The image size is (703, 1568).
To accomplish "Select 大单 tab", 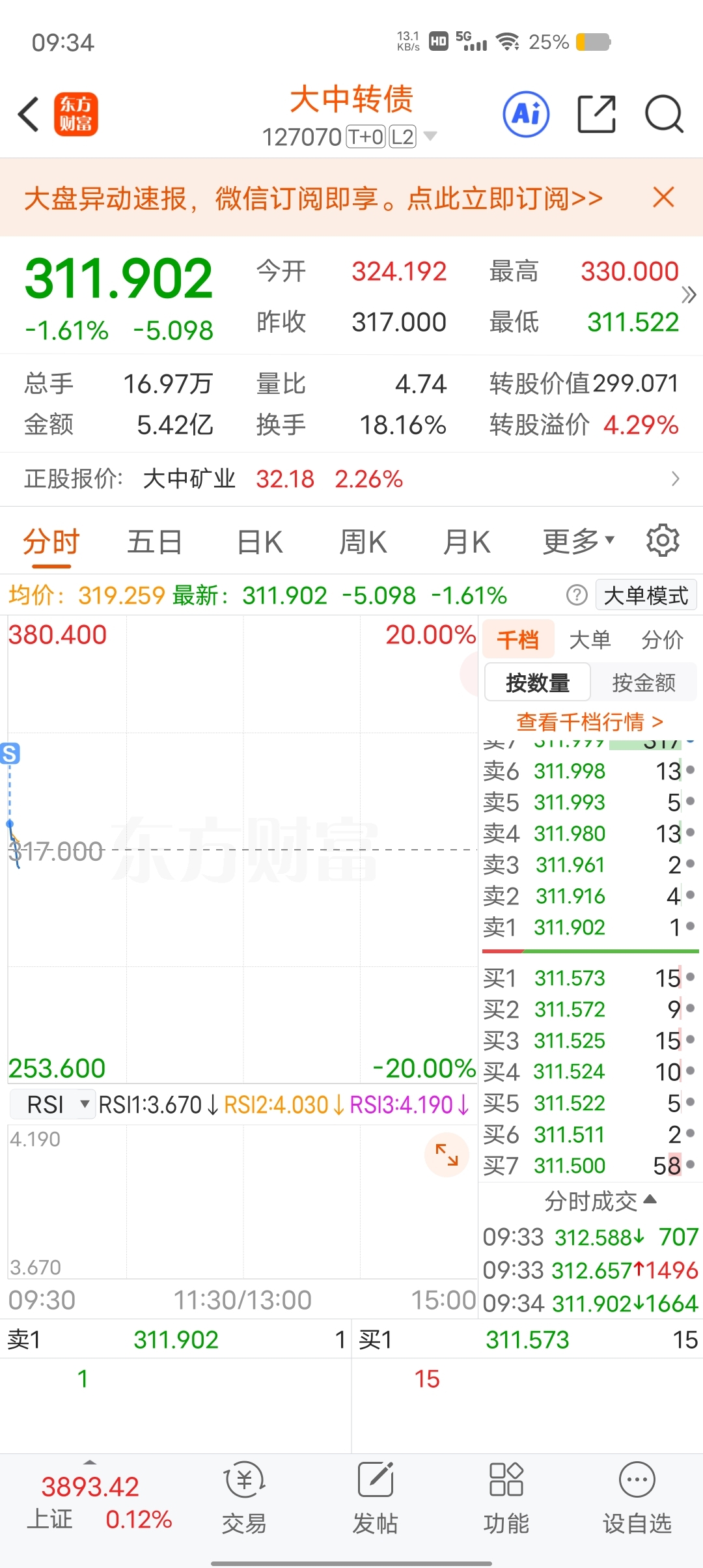I will click(590, 639).
